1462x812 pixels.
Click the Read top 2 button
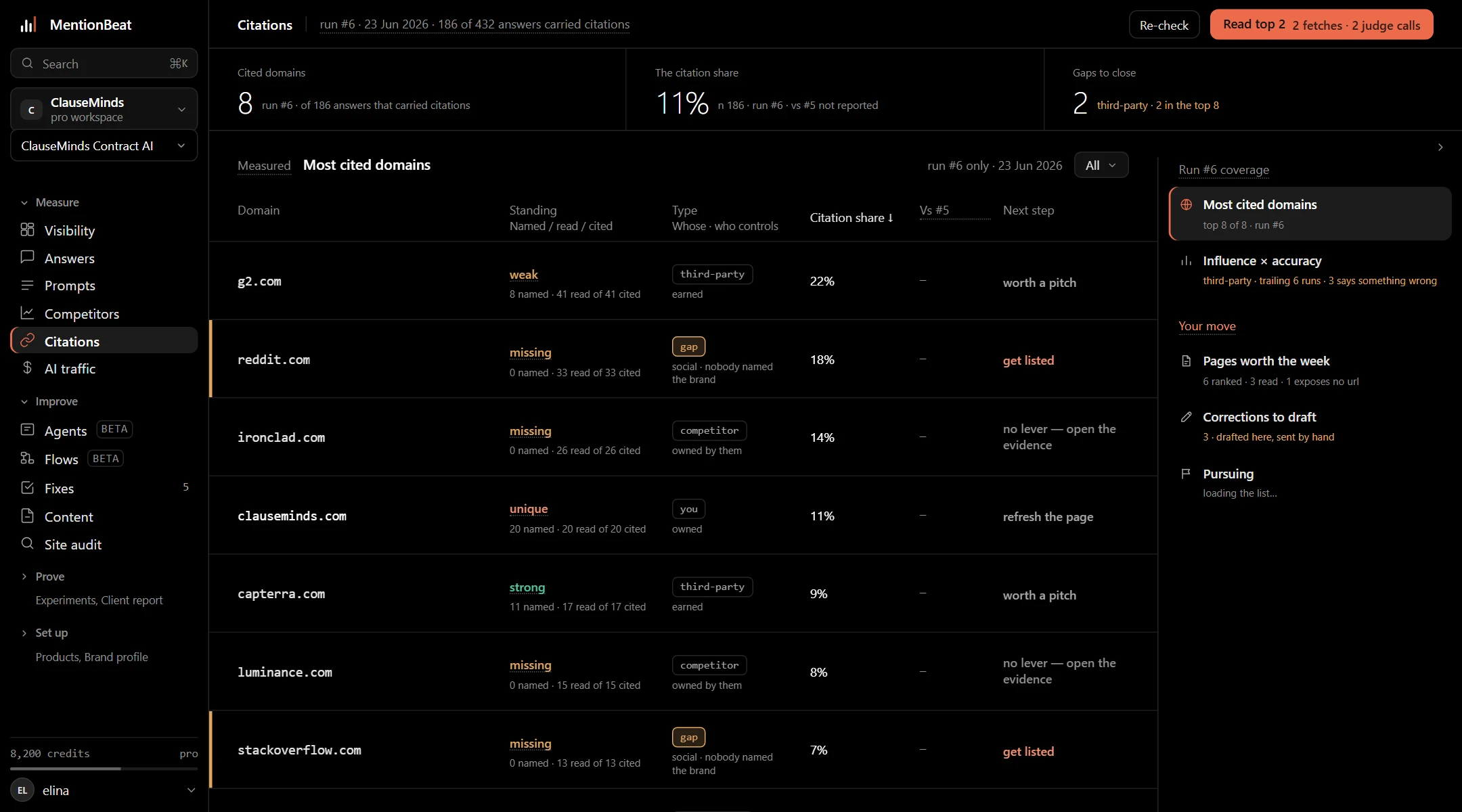click(1321, 25)
